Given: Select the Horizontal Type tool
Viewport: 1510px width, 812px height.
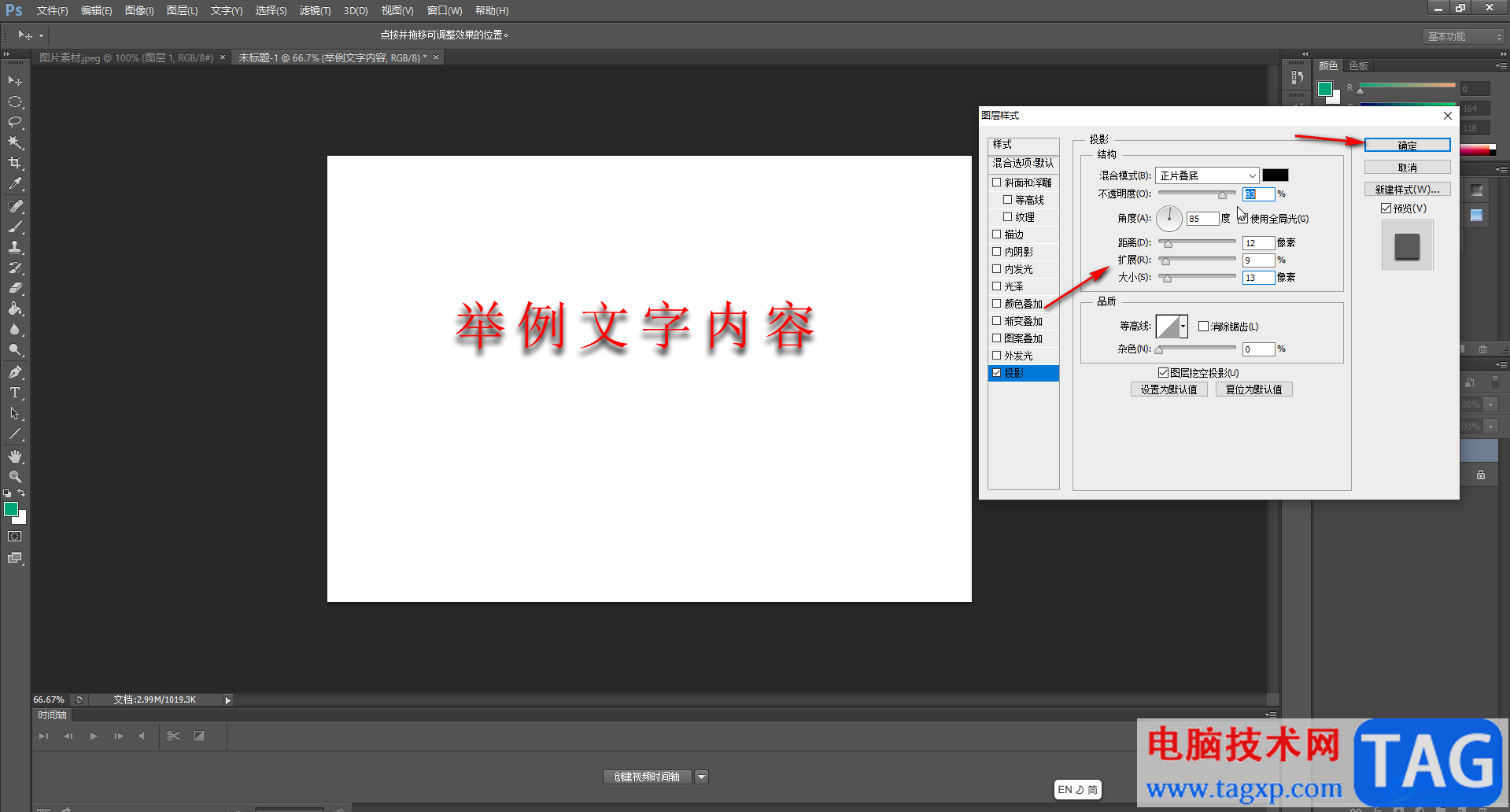Looking at the screenshot, I should coord(15,393).
